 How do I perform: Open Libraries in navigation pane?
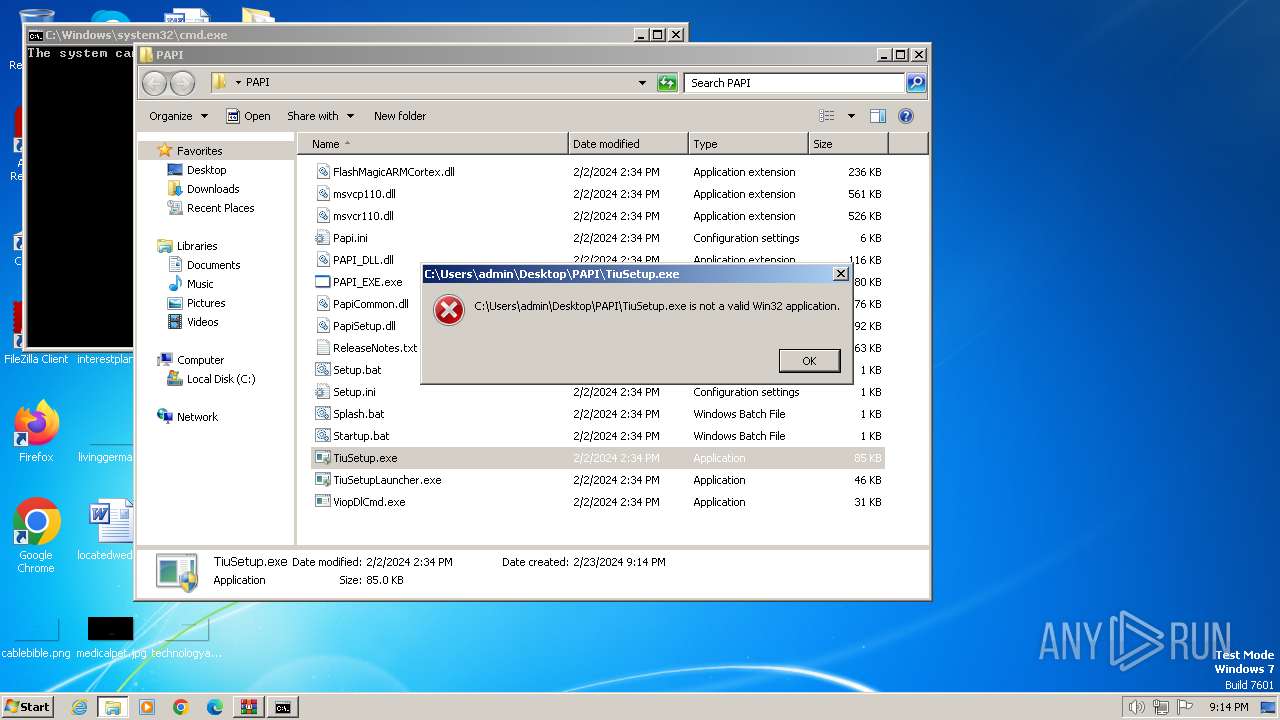pos(197,246)
